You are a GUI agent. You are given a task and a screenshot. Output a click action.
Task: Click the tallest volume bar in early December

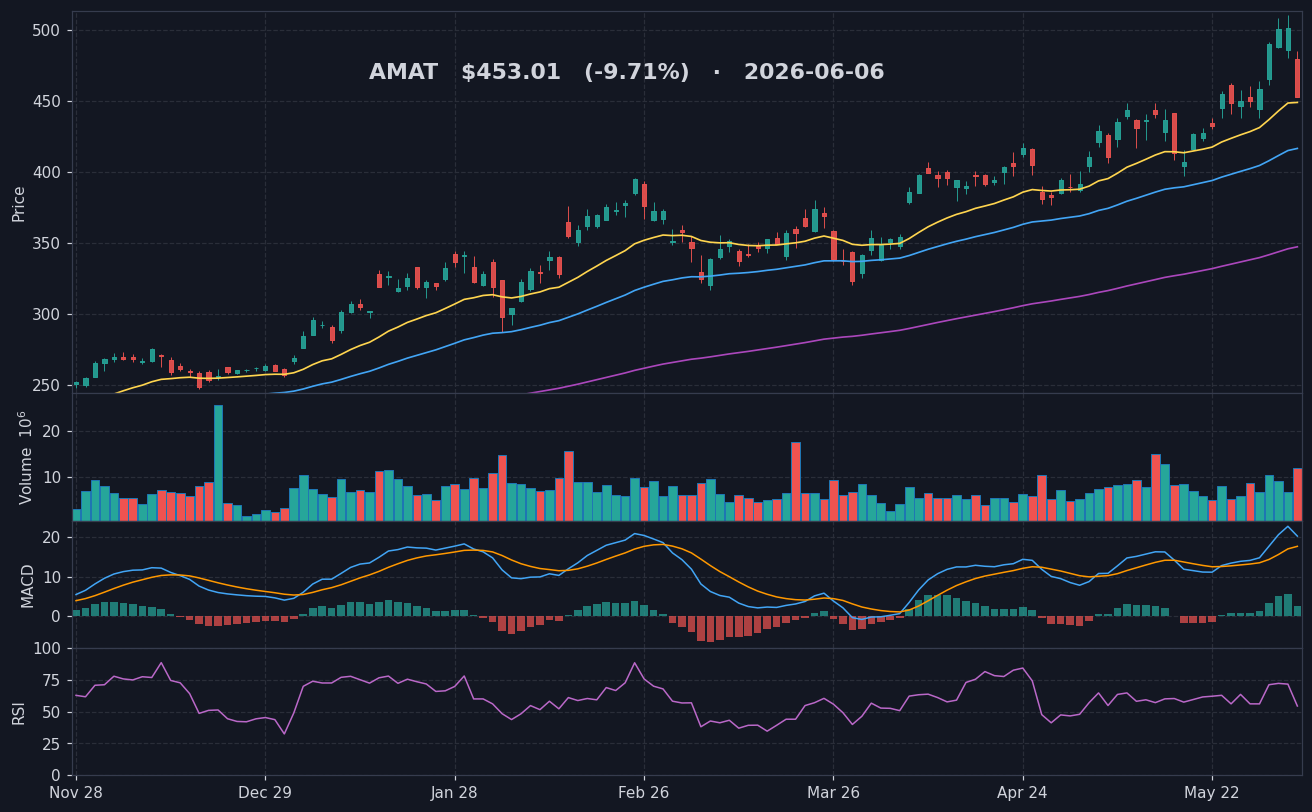click(218, 463)
